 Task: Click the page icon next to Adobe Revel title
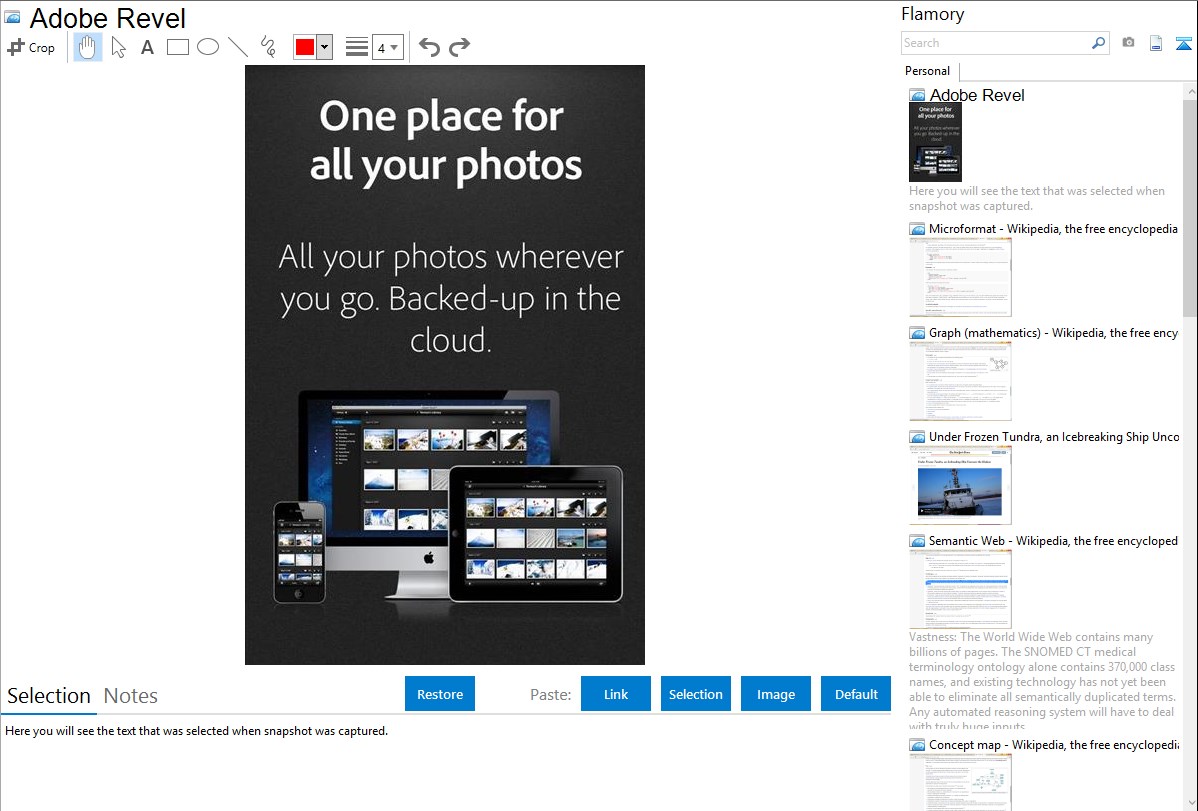(12, 17)
